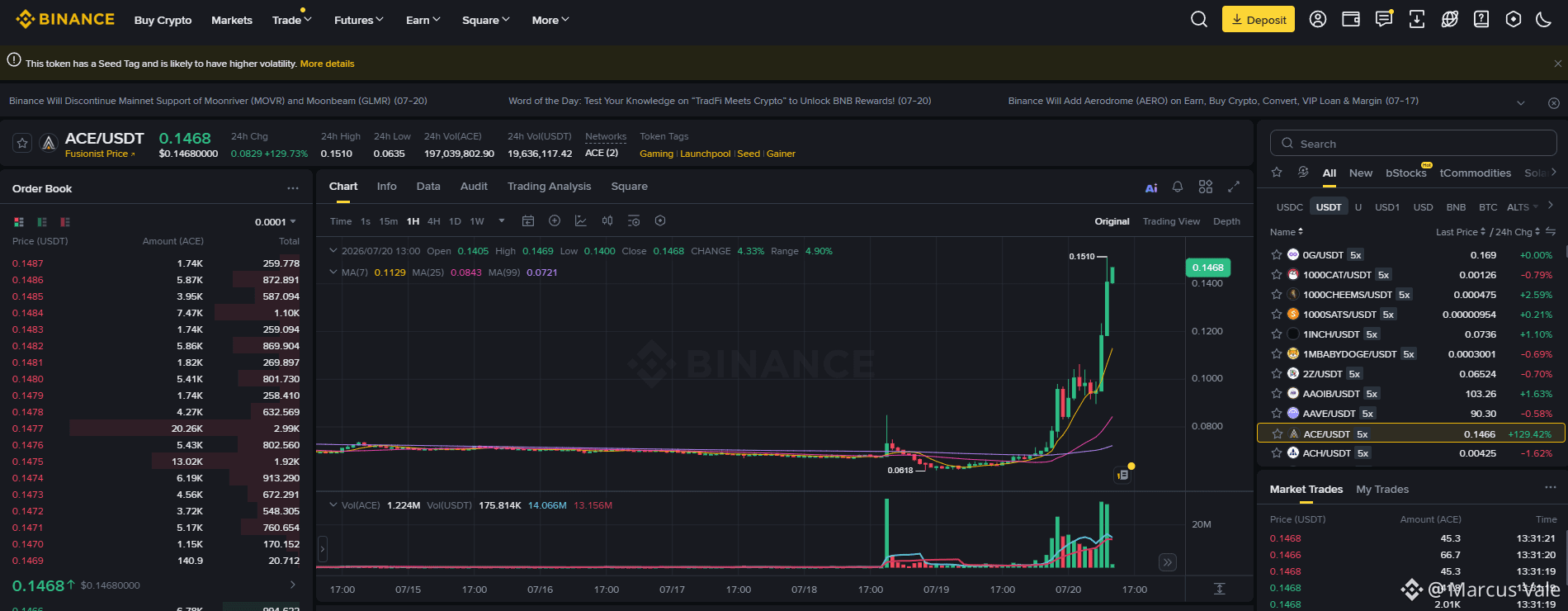
Task: Expand the chart to fullscreen
Action: pyautogui.click(x=1234, y=187)
